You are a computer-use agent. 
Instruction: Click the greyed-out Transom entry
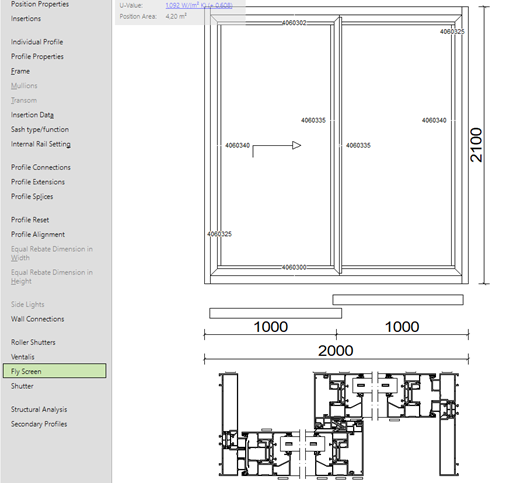click(24, 100)
